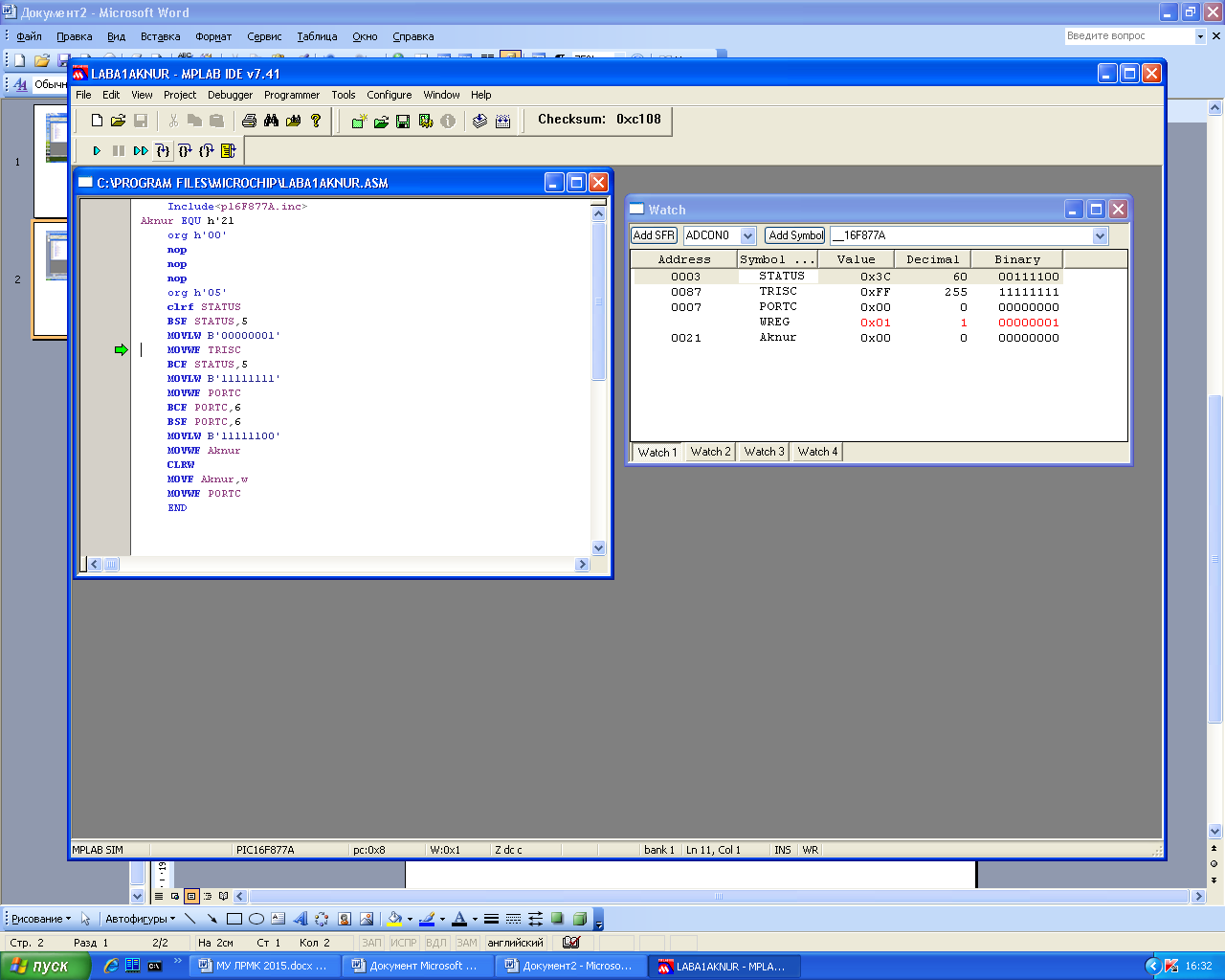Print the ASM file from MPLAB toolbar
1225x980 pixels.
click(x=250, y=121)
